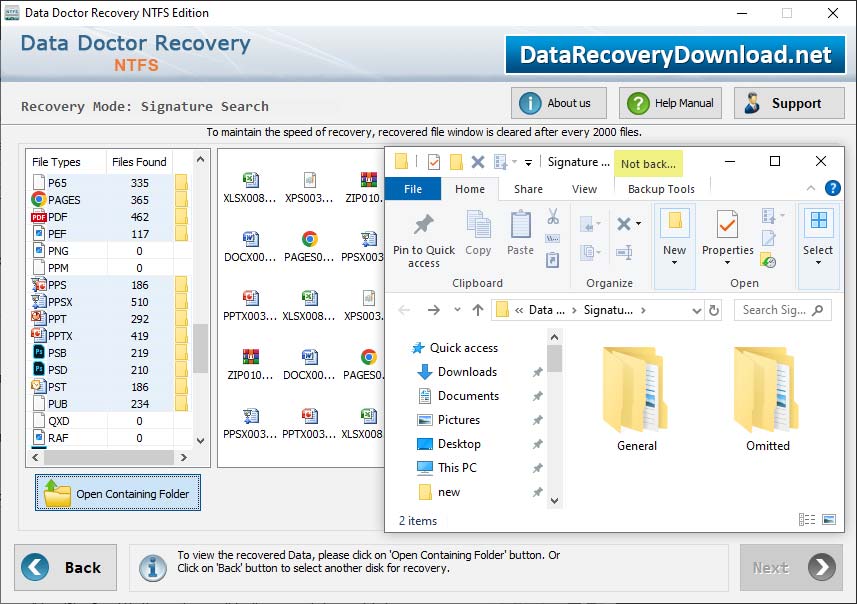857x604 pixels.
Task: Select the first XLSX008 recovered file
Action: coord(250,187)
